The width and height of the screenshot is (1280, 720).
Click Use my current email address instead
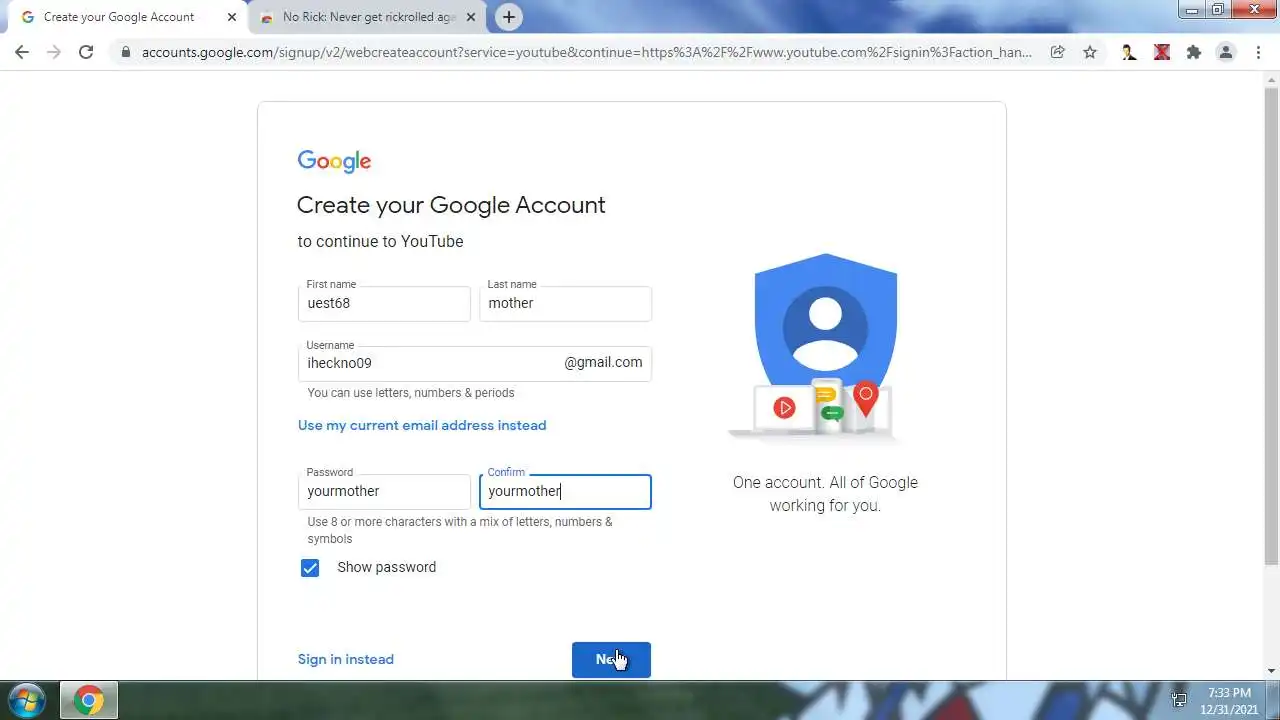point(422,425)
